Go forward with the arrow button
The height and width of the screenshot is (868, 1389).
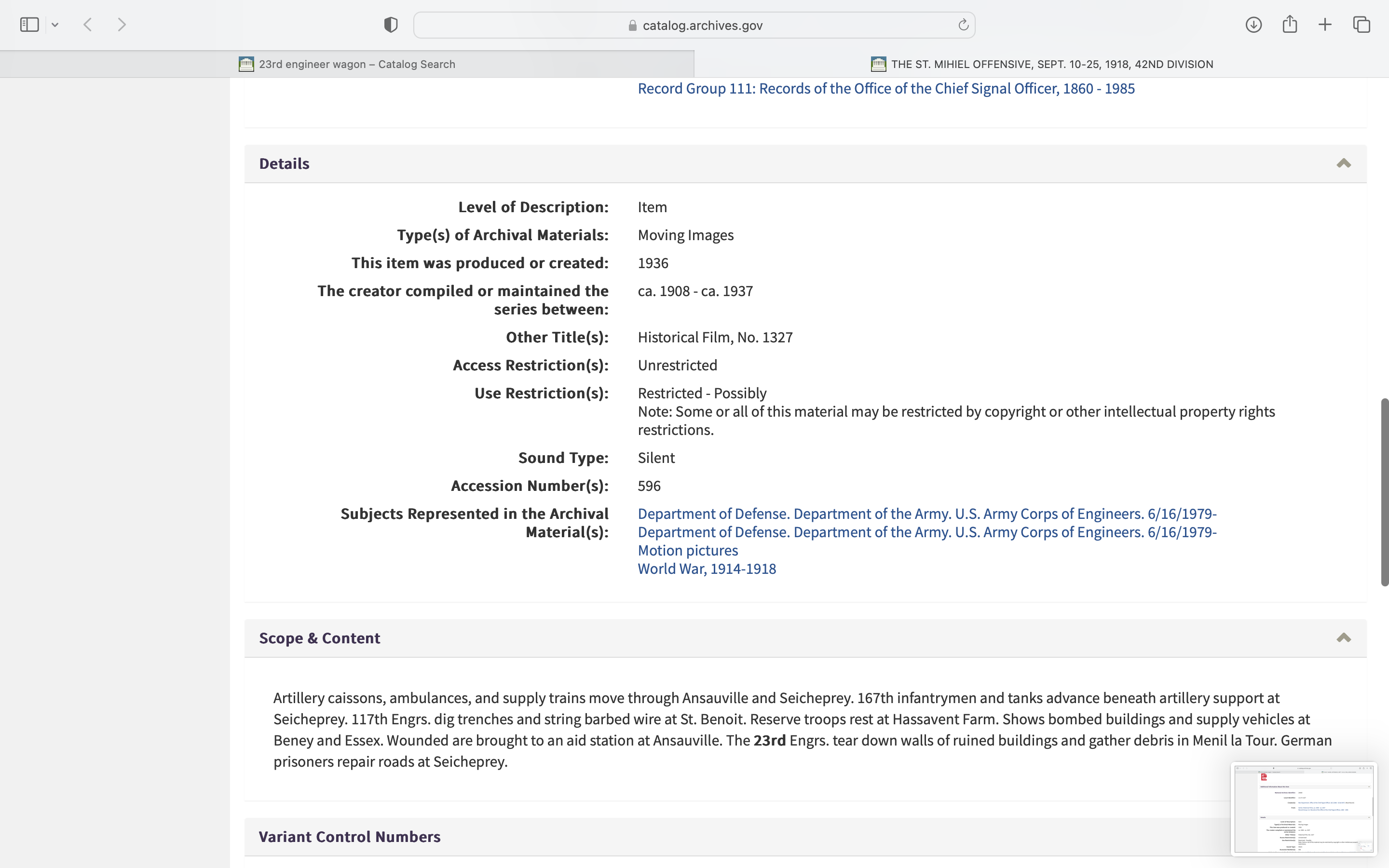click(122, 25)
